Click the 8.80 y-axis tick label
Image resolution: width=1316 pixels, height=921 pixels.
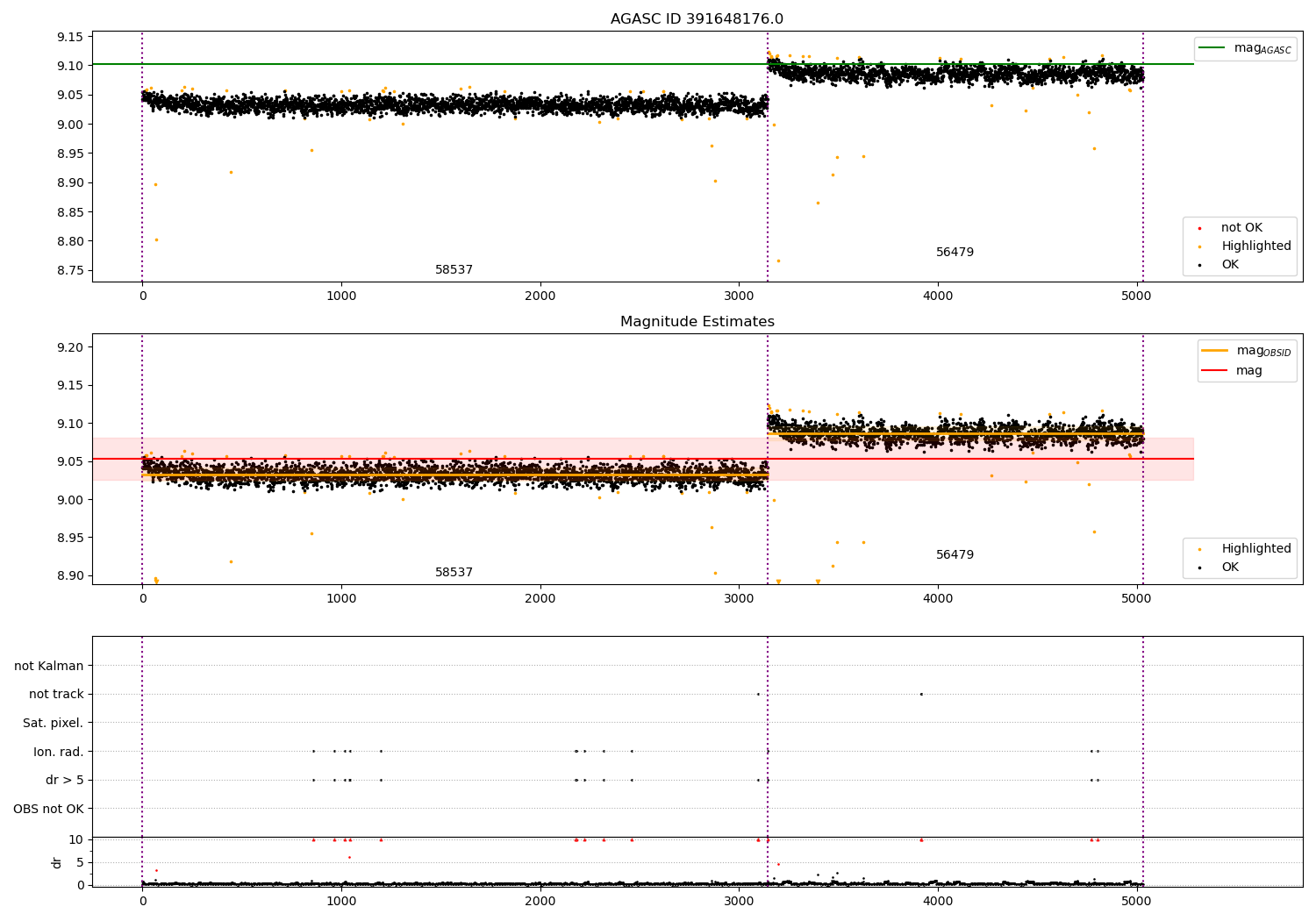point(69,241)
